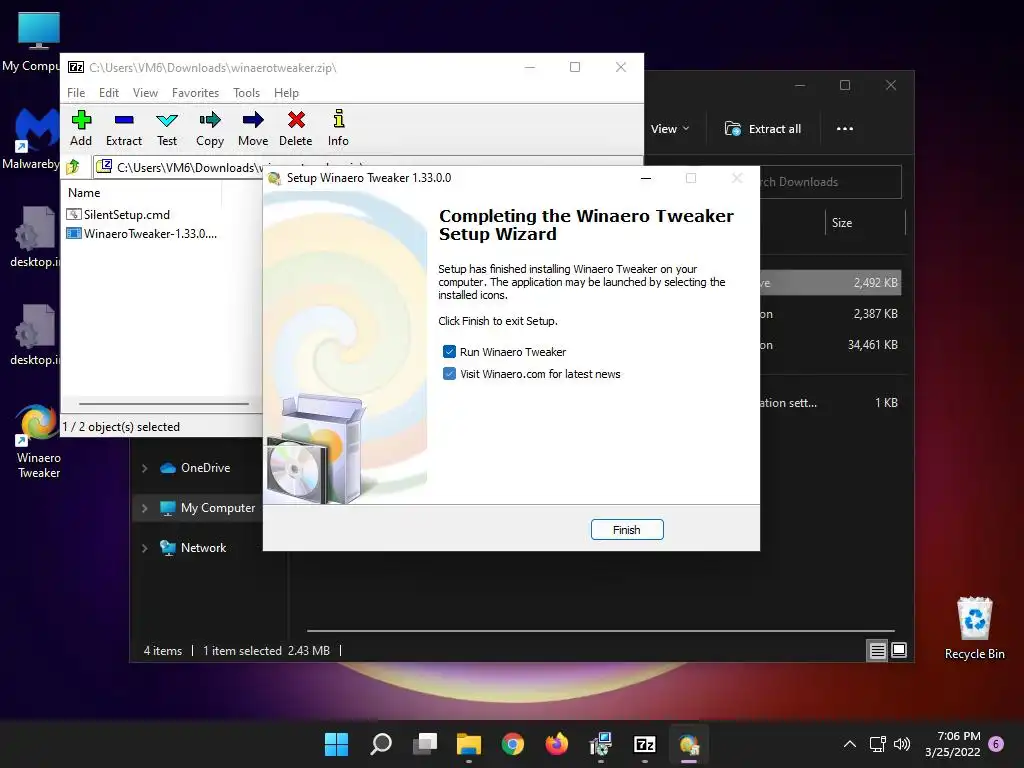Click the Search Downloads box in Explorer

[830, 182]
